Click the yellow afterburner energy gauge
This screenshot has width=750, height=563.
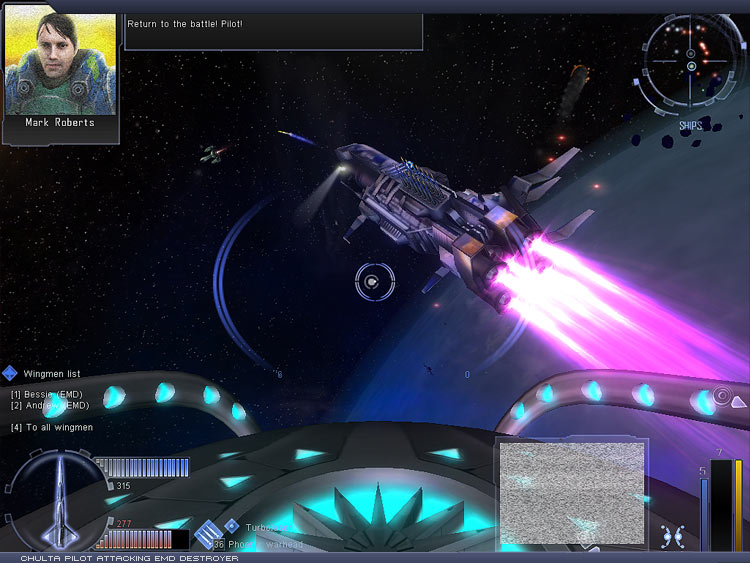(739, 505)
